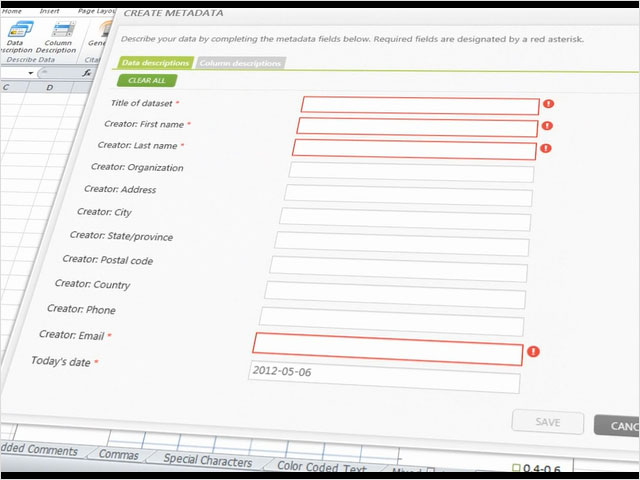Click error icon beside Creator First name
Image resolution: width=640 pixels, height=480 pixels.
click(546, 126)
